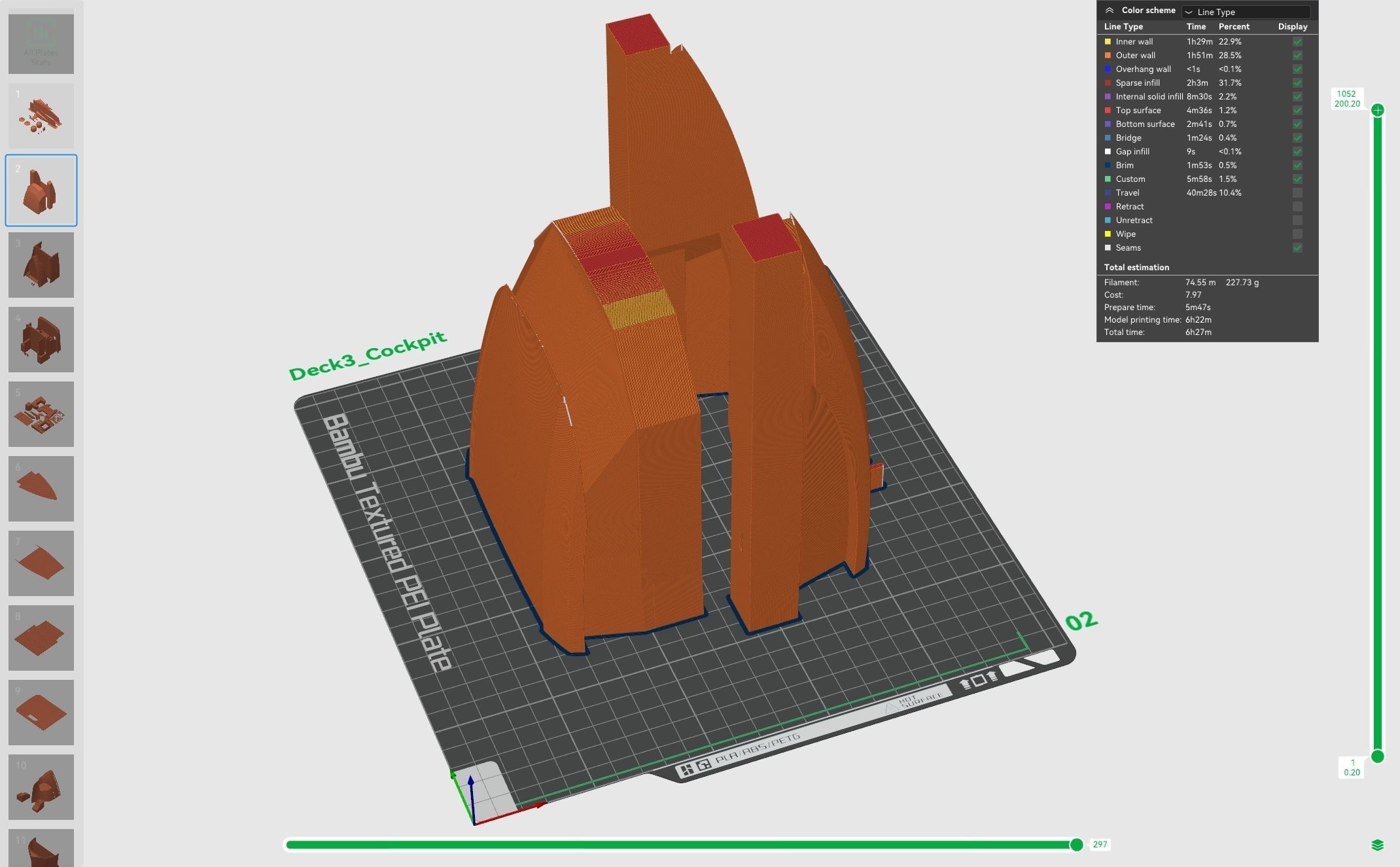Click the Gap infill white swatch
The image size is (1400, 867).
point(1108,152)
